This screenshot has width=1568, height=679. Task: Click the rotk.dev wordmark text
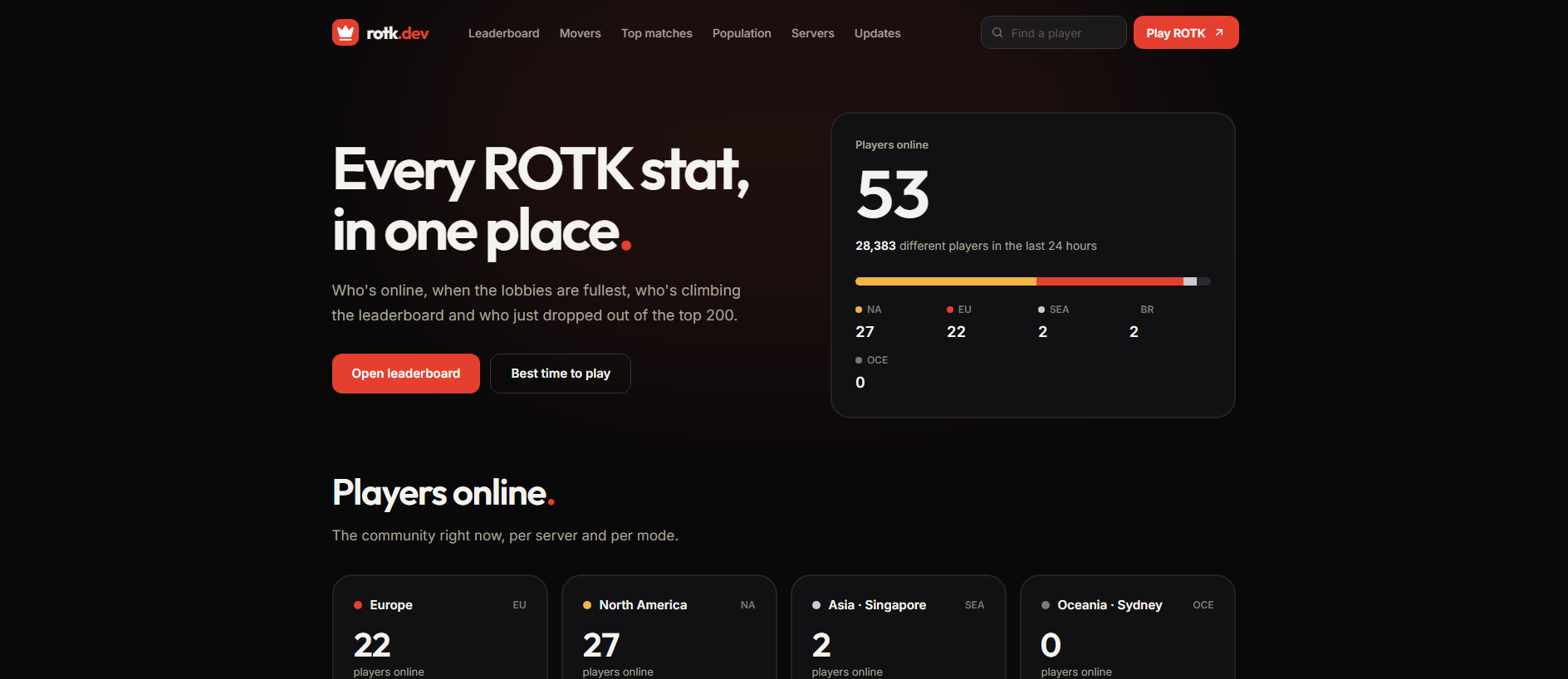398,33
